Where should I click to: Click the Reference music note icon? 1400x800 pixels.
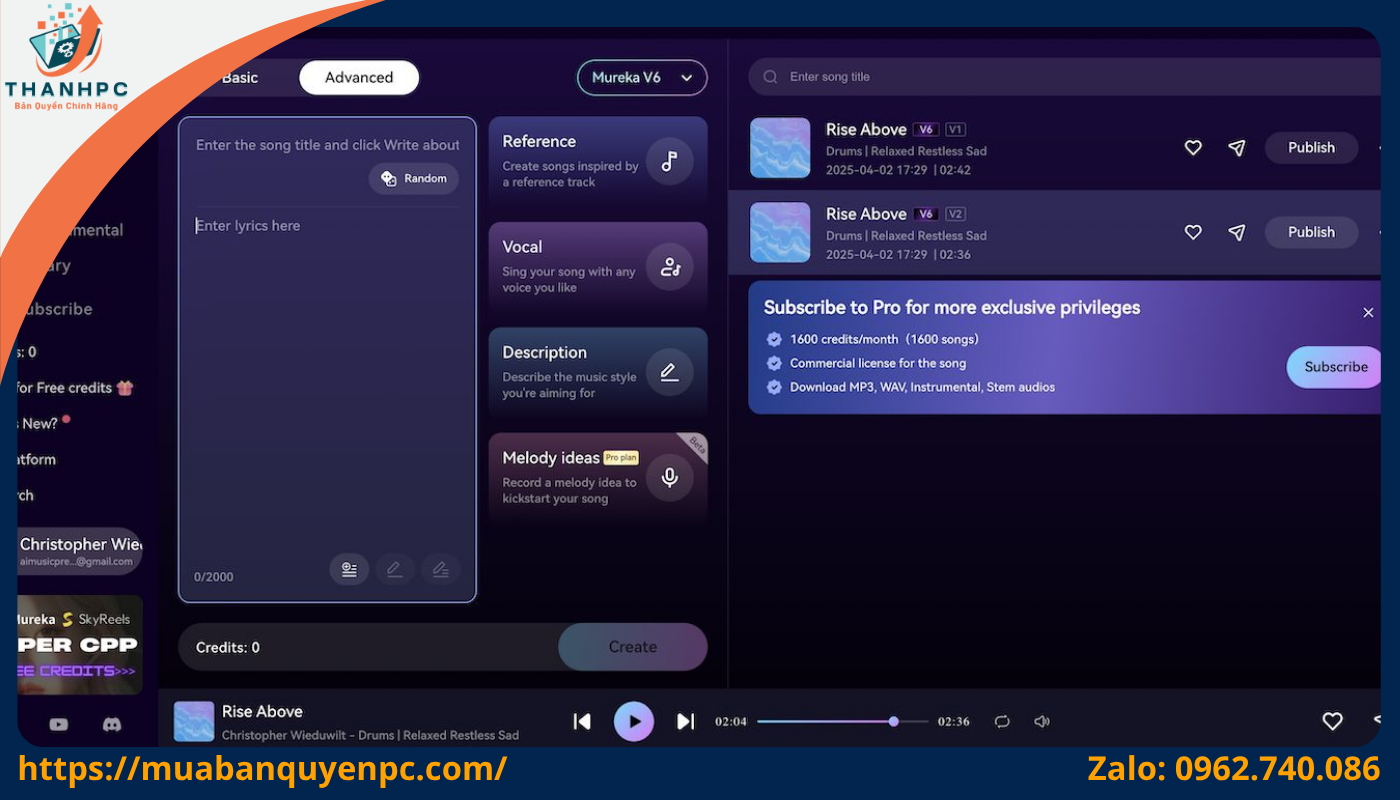[x=669, y=162]
